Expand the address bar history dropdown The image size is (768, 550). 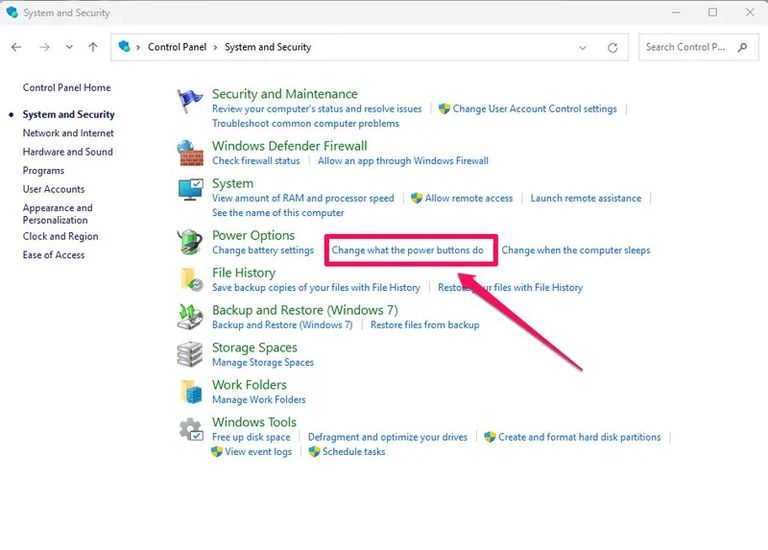point(583,47)
